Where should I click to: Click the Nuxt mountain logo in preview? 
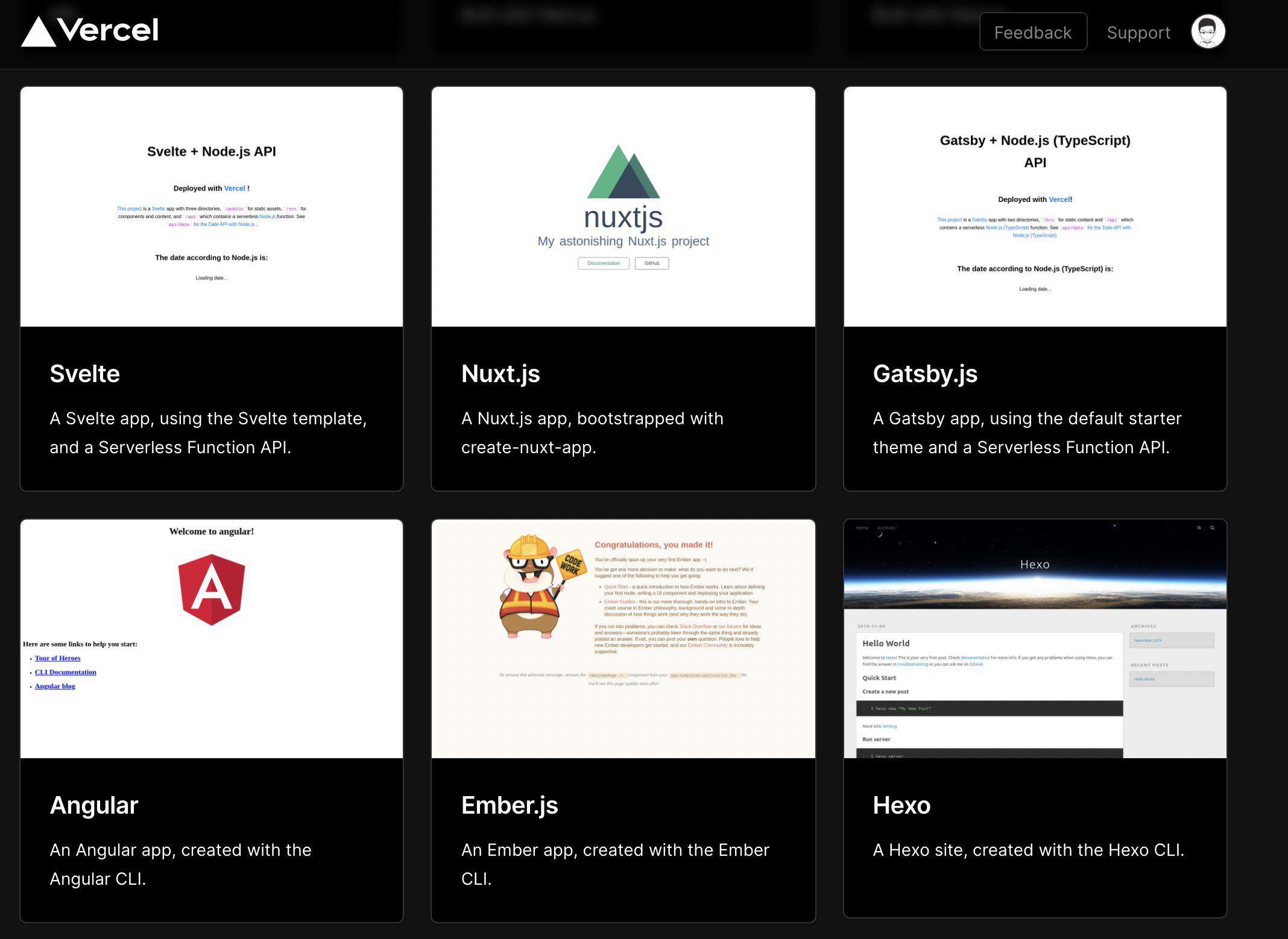coord(623,172)
